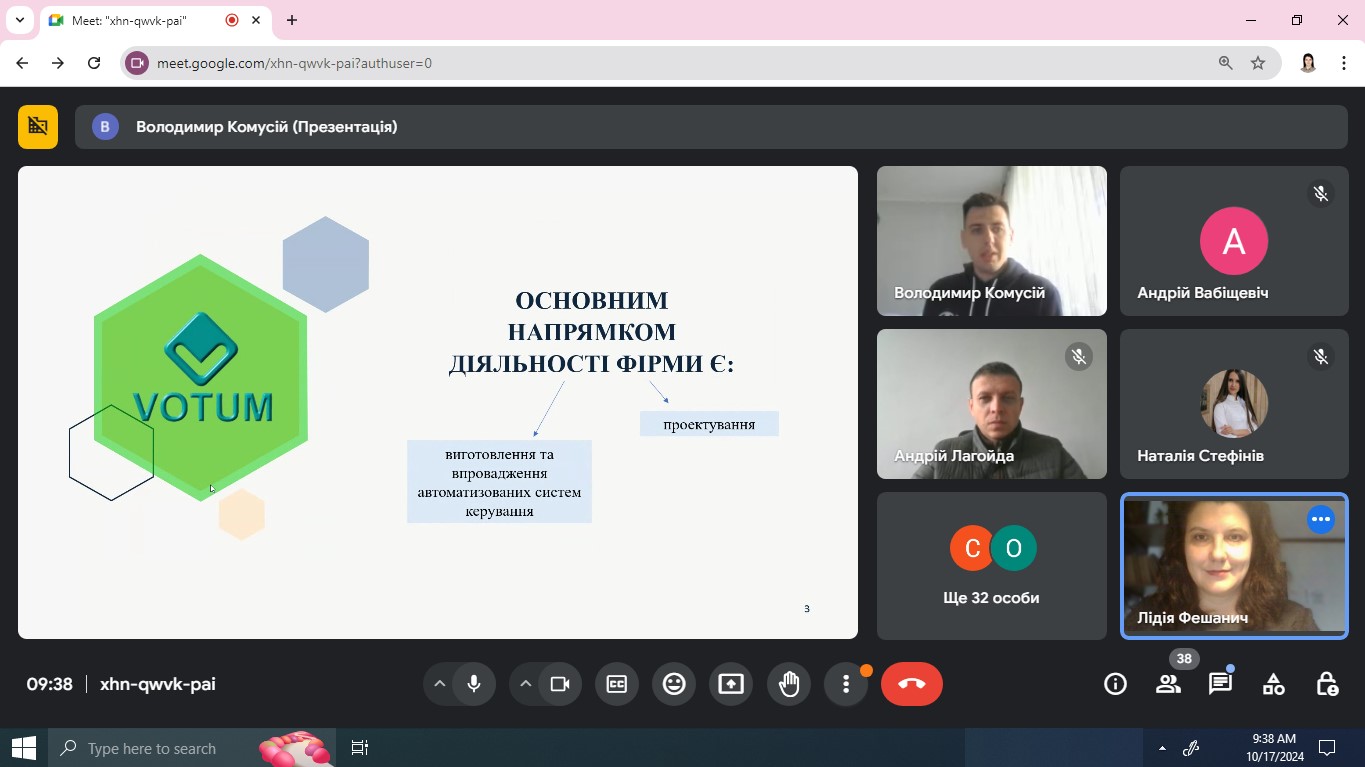The height and width of the screenshot is (767, 1365).
Task: Select Андрій Лагойда video tile
Action: point(992,404)
